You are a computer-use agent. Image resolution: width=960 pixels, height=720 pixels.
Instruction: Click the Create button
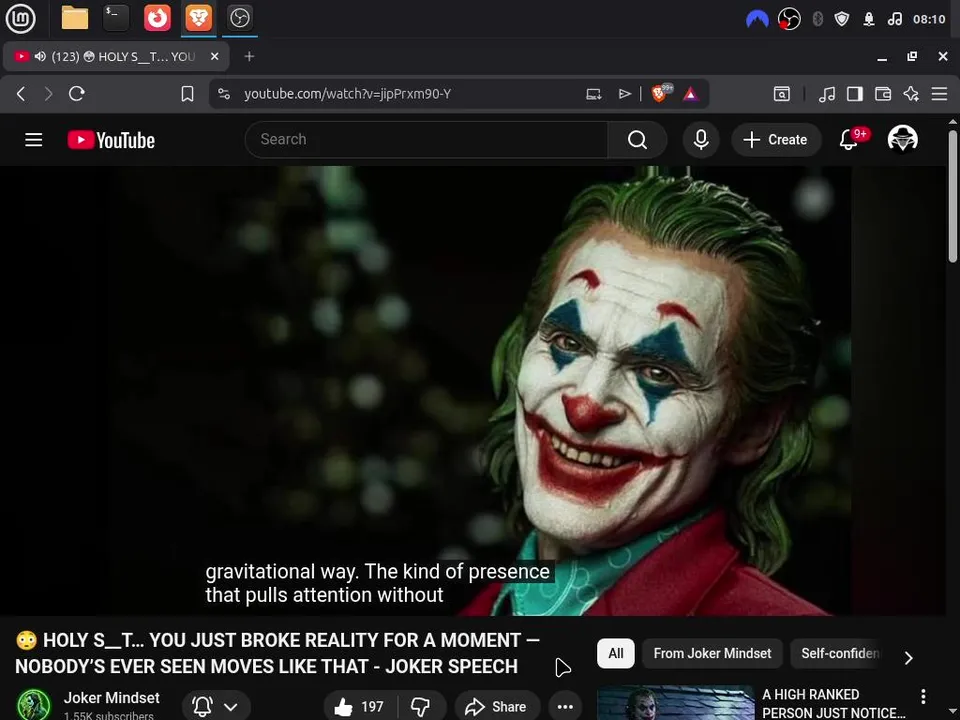776,140
